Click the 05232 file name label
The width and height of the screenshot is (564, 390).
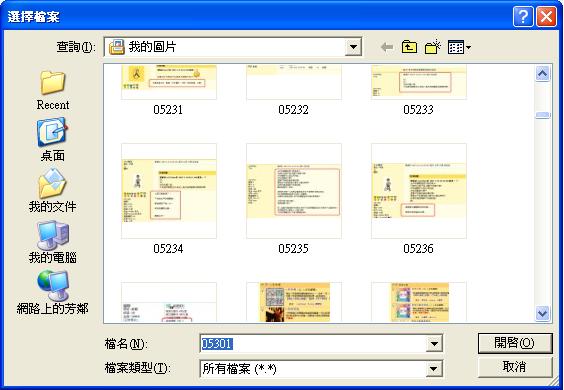(x=293, y=110)
